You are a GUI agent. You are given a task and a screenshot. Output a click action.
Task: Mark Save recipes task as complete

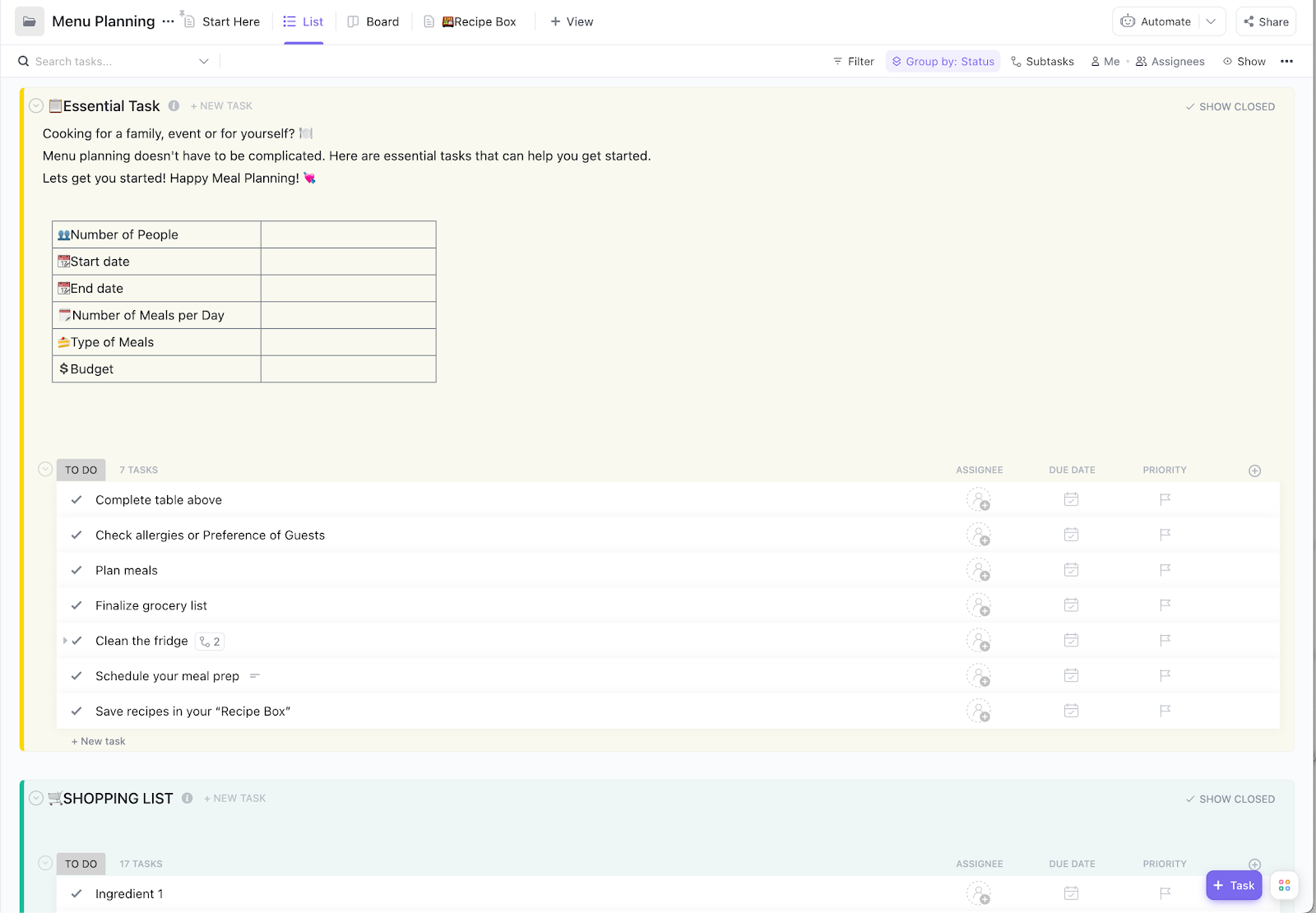coord(76,711)
